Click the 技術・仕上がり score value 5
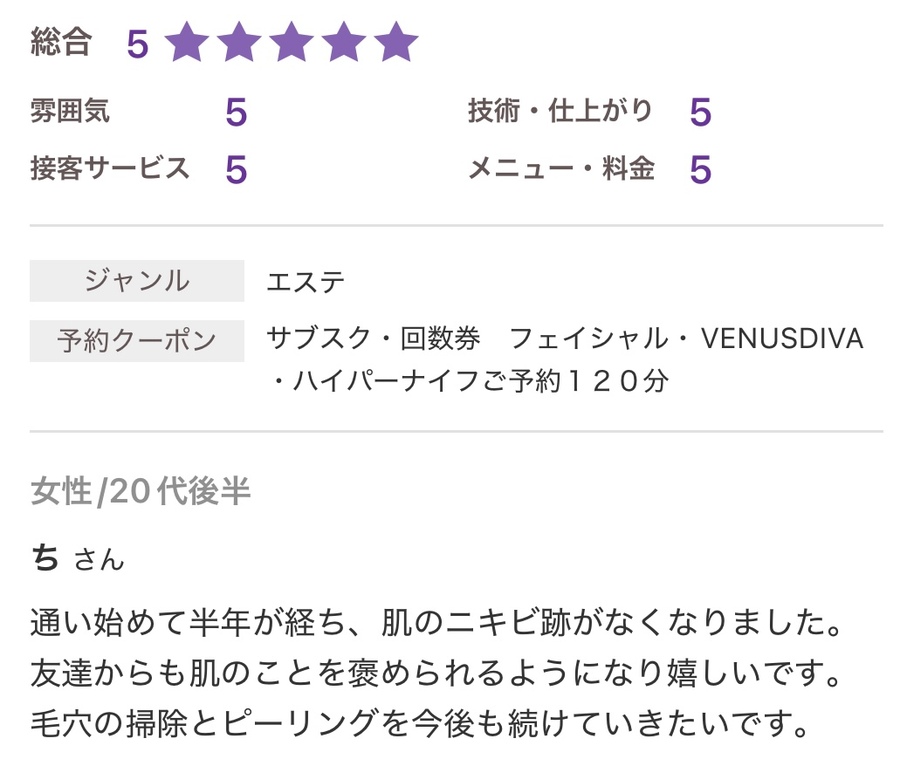 tap(700, 113)
